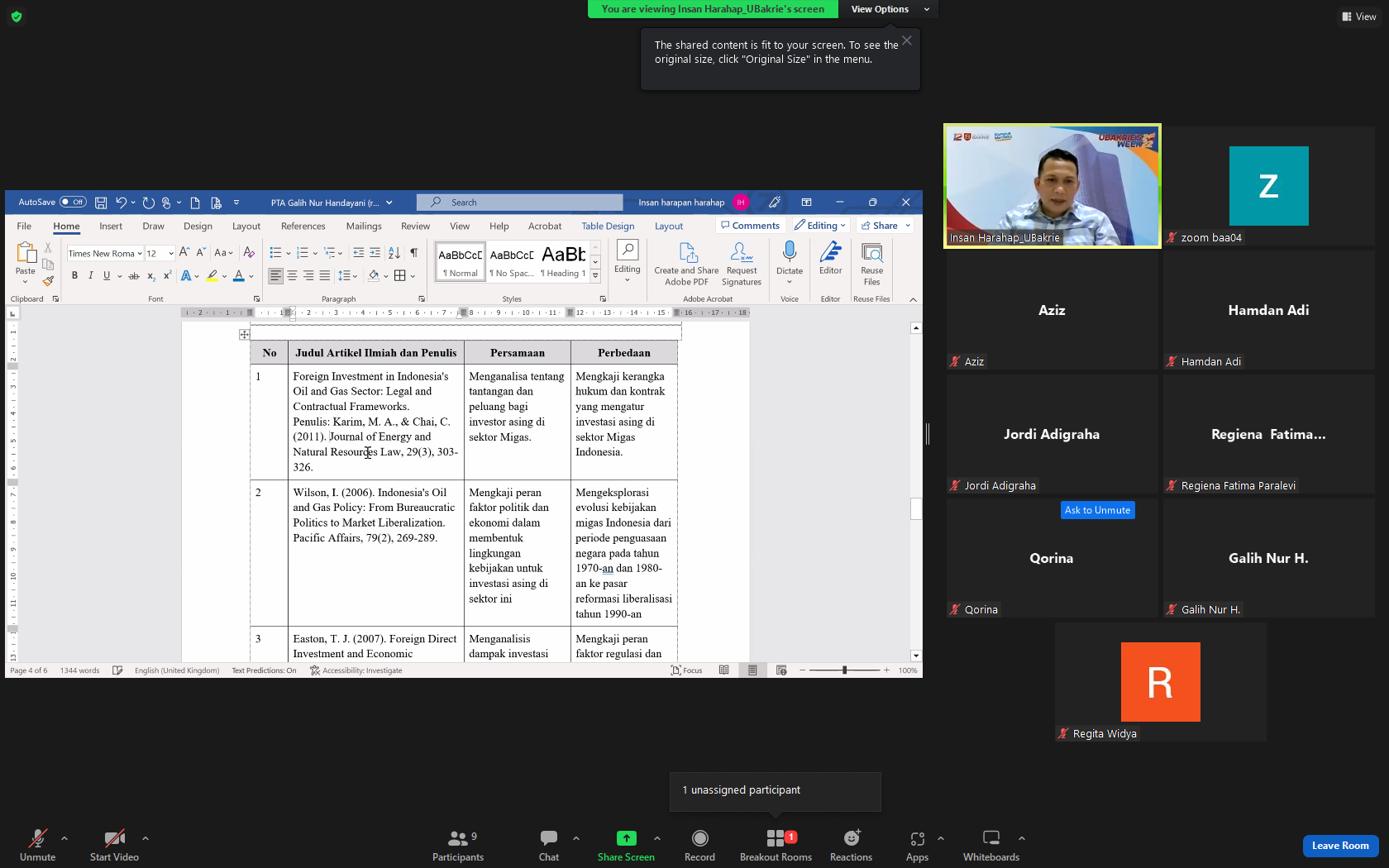The height and width of the screenshot is (868, 1389).
Task: Open the Chat panel
Action: [549, 845]
